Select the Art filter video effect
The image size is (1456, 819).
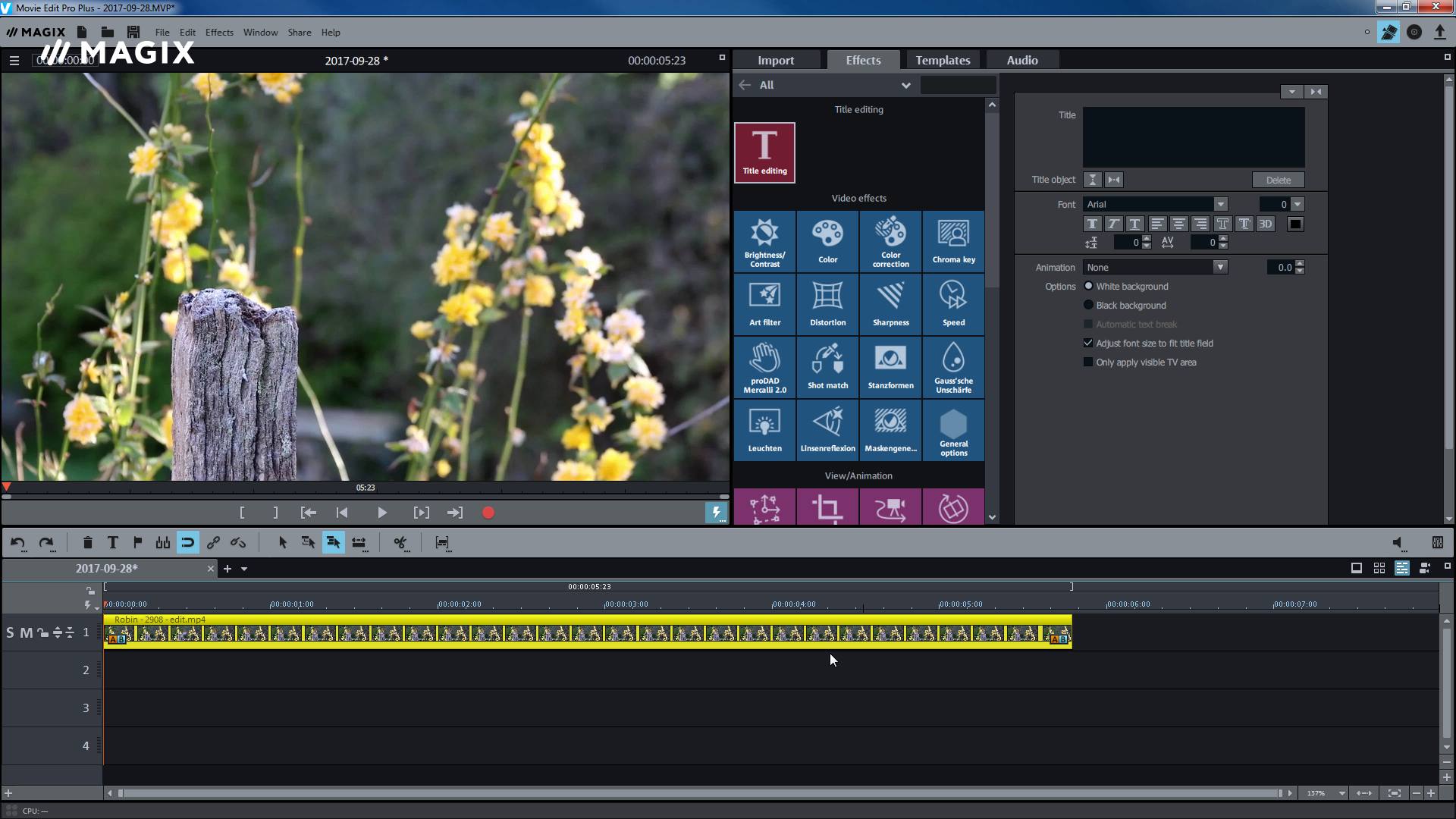coord(765,303)
